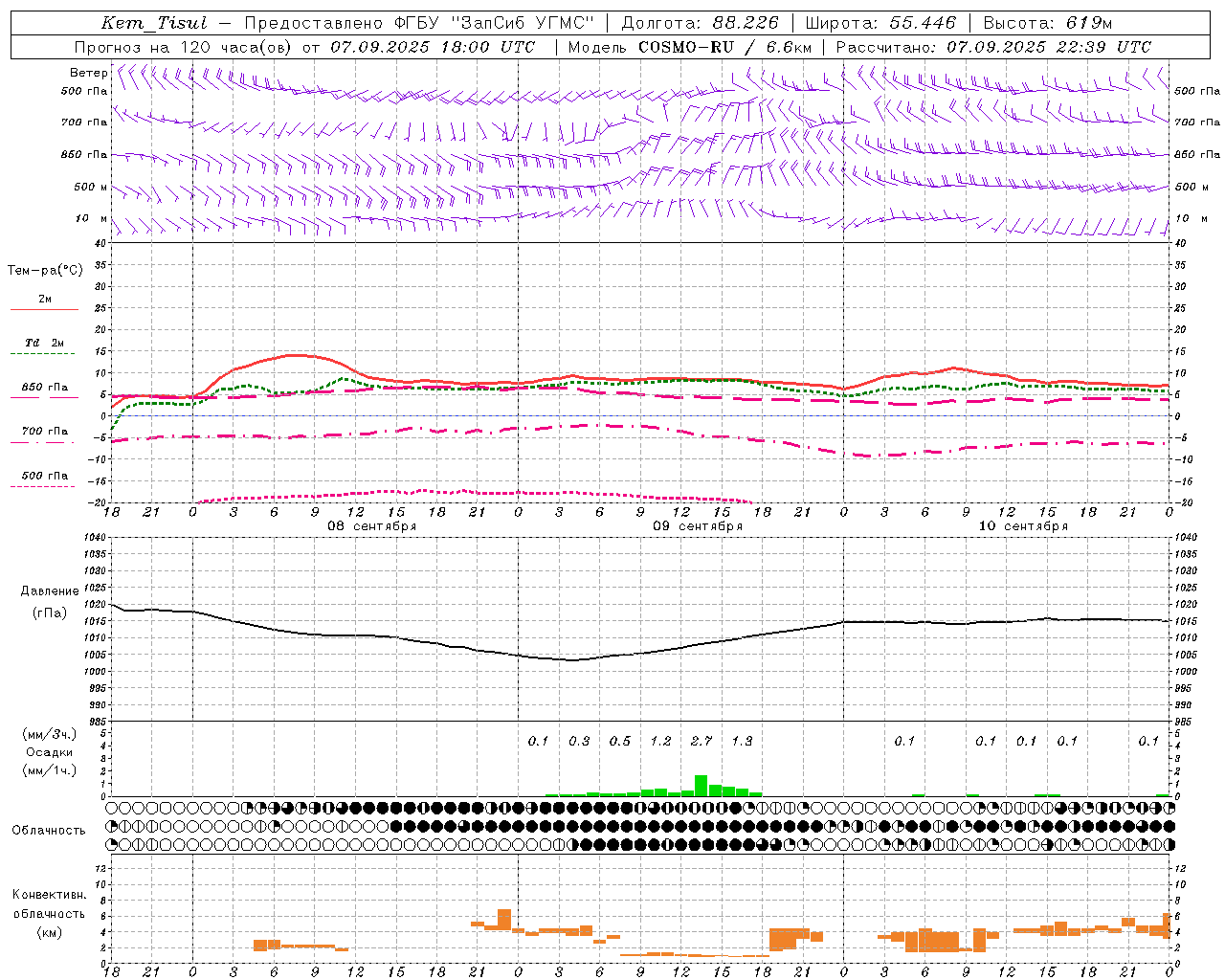1225x980 pixels.
Task: Click the 2.7 precipitation amount value
Action: (702, 741)
